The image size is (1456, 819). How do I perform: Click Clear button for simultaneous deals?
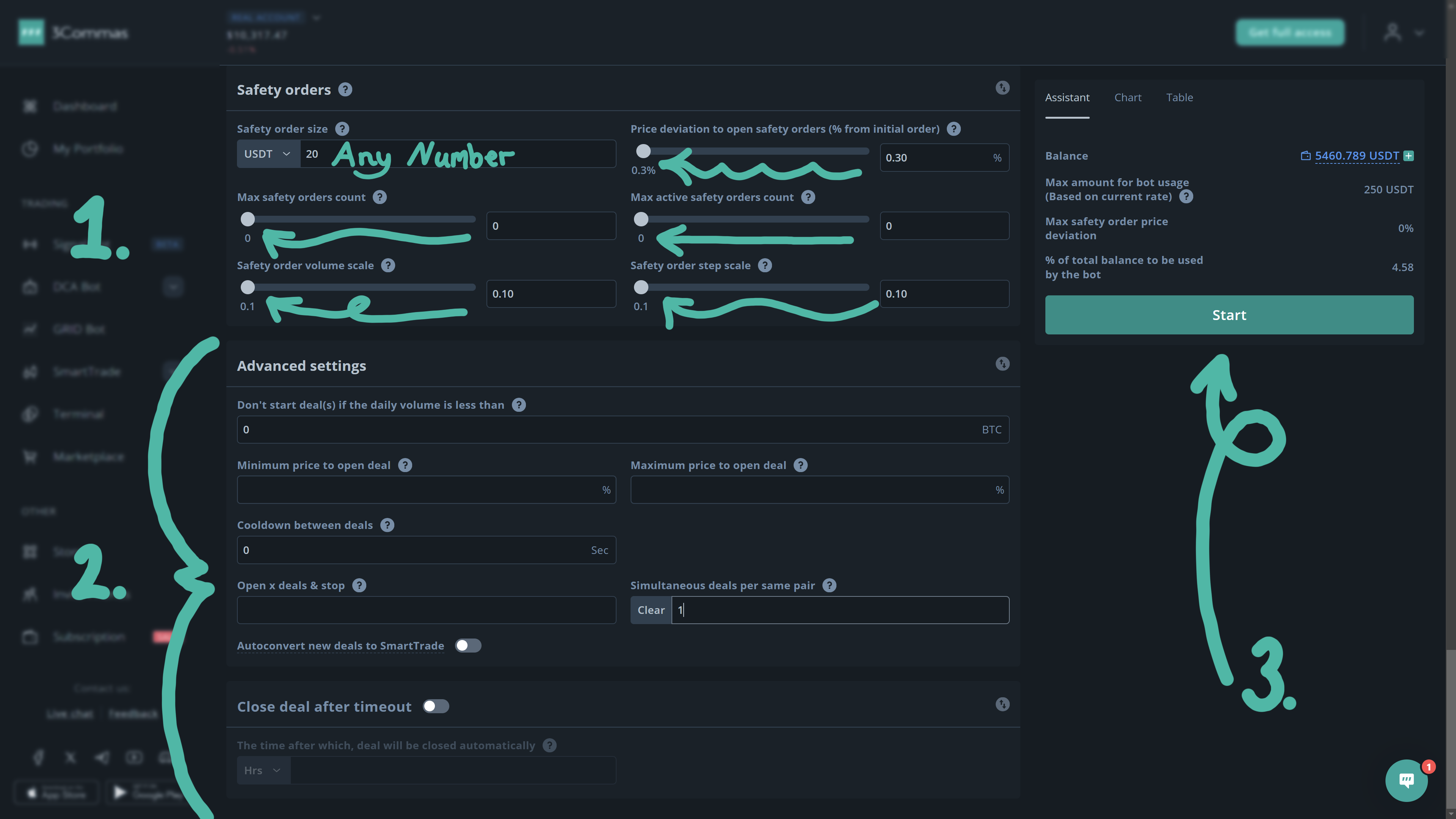[651, 610]
